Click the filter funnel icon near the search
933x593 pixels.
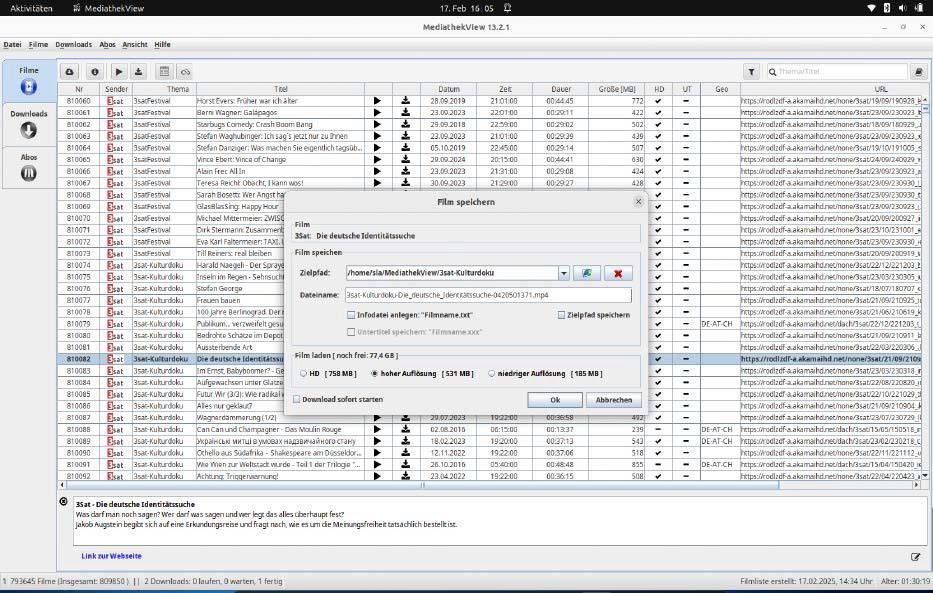pos(750,71)
